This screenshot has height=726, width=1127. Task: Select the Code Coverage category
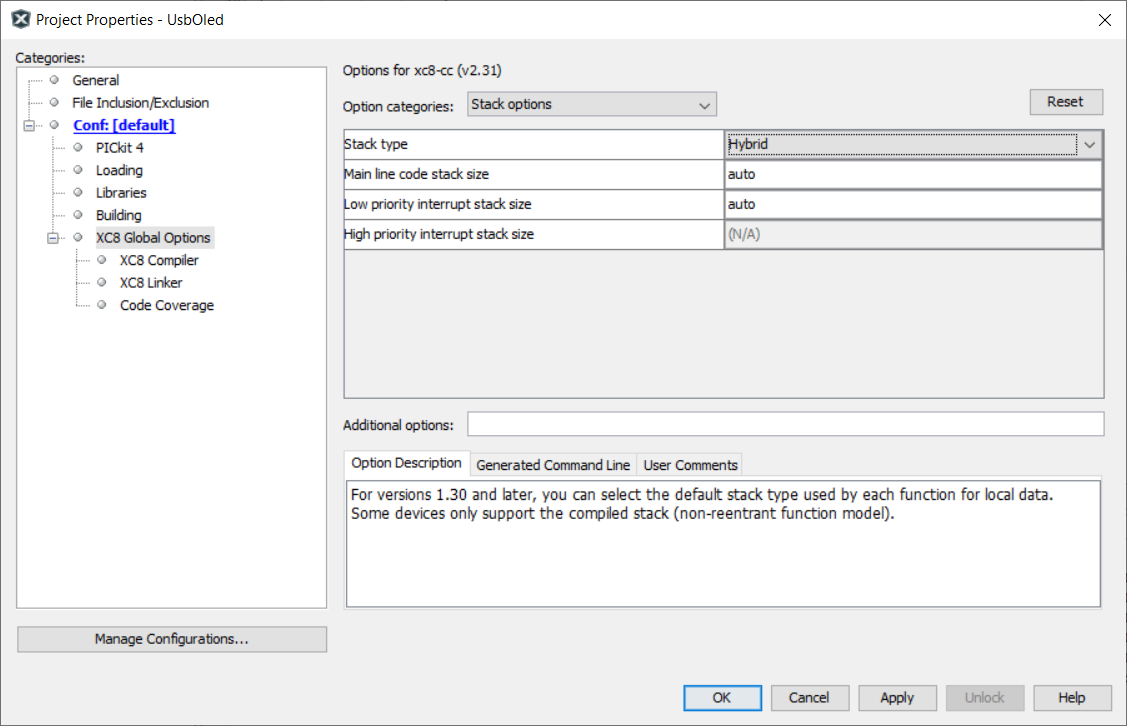(166, 305)
